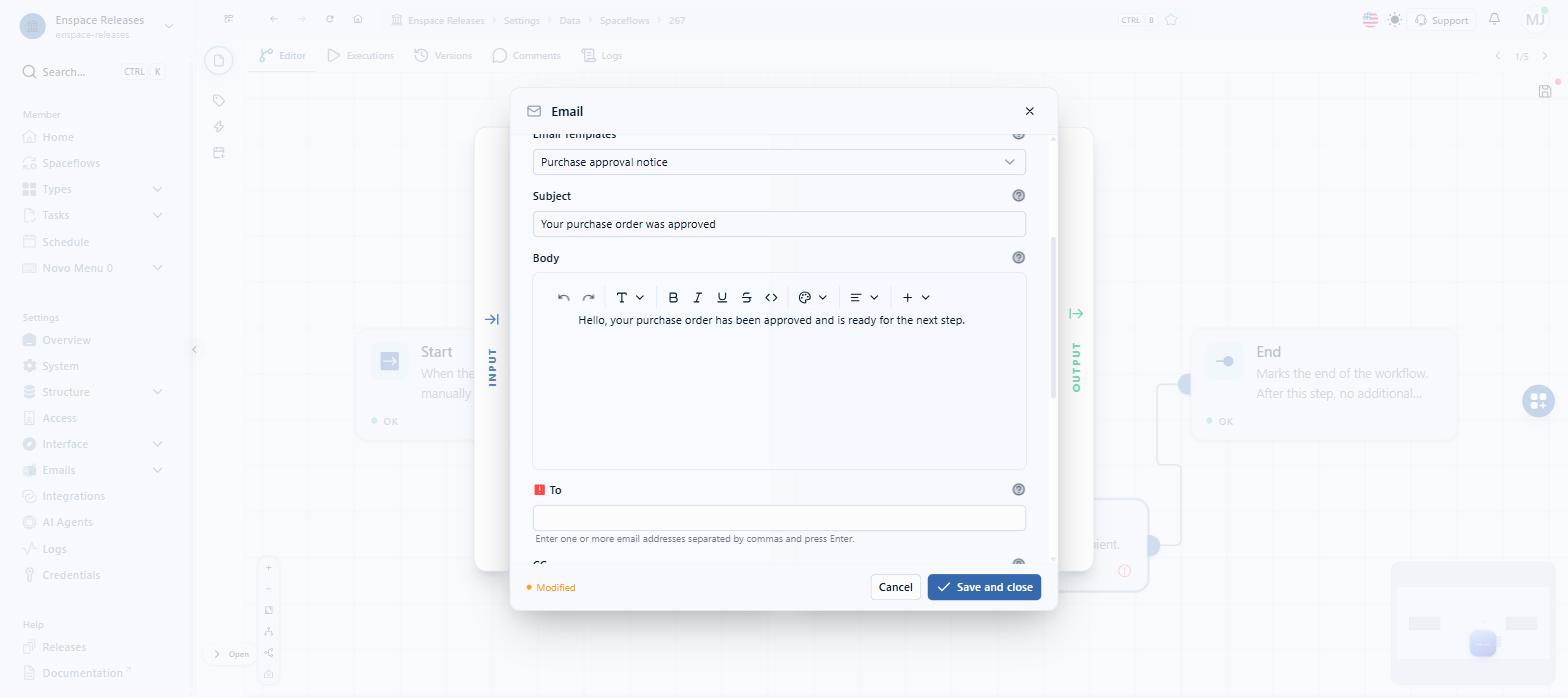The height and width of the screenshot is (698, 1568).
Task: Redo edit in Body editor
Action: 588,297
